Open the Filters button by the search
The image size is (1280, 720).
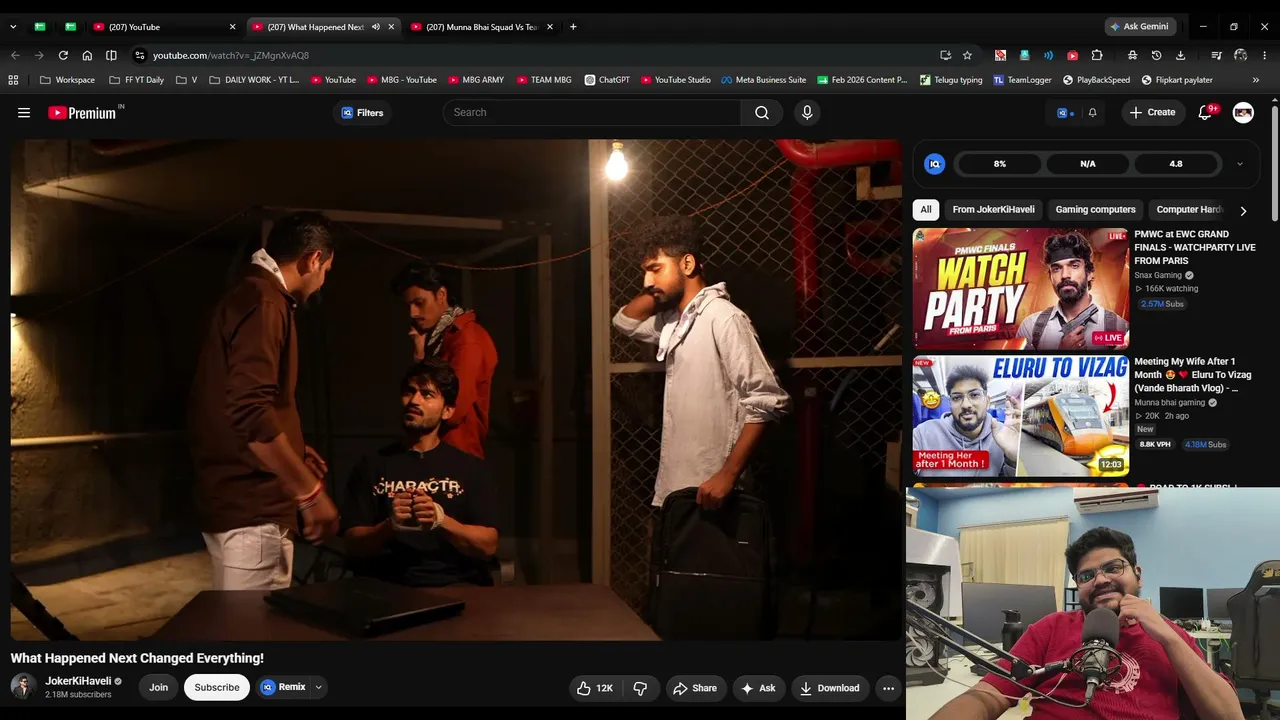[x=362, y=113]
